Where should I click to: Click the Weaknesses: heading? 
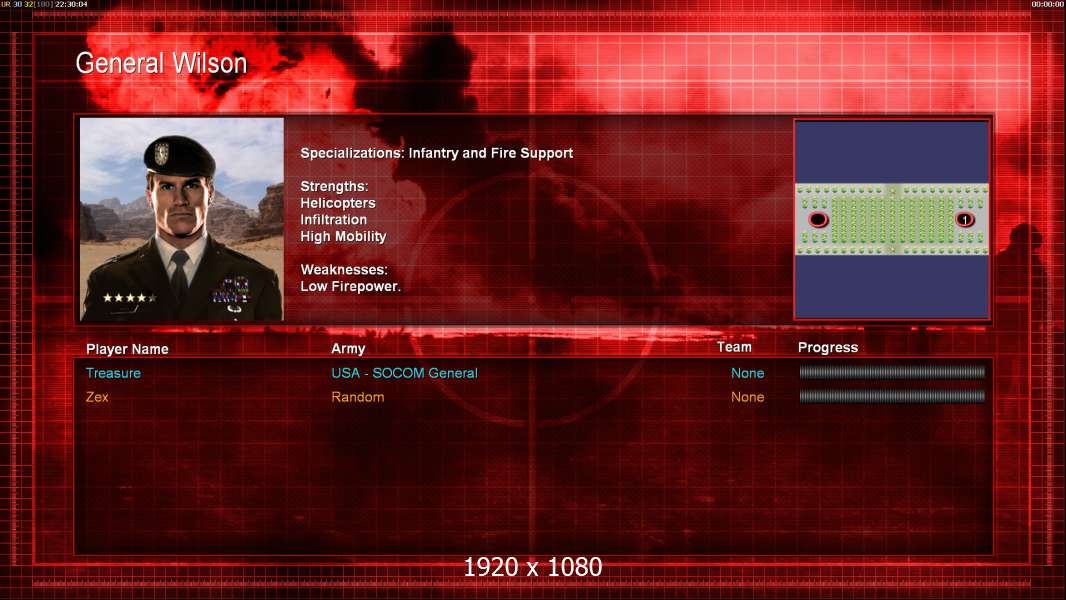pyautogui.click(x=344, y=270)
